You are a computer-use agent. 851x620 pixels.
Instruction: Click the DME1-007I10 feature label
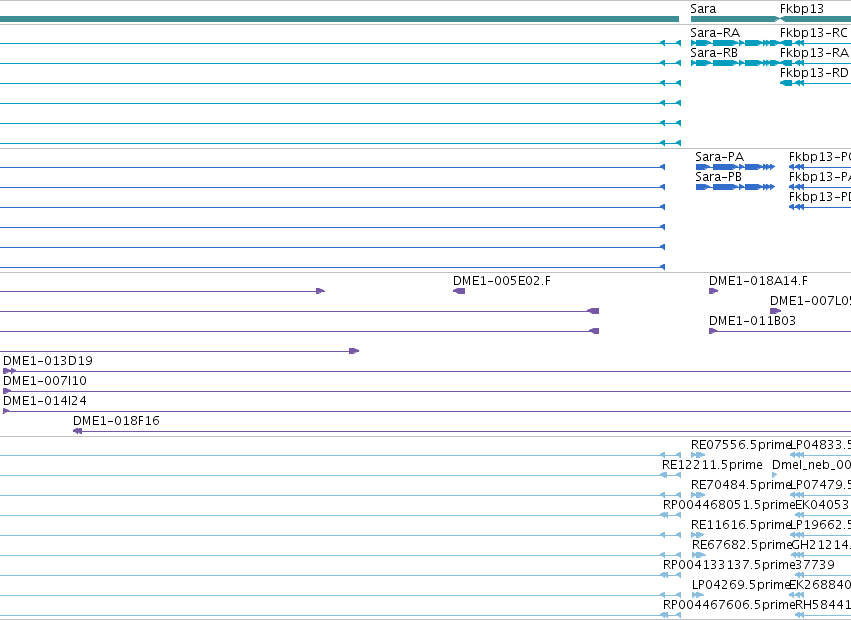[x=45, y=381]
